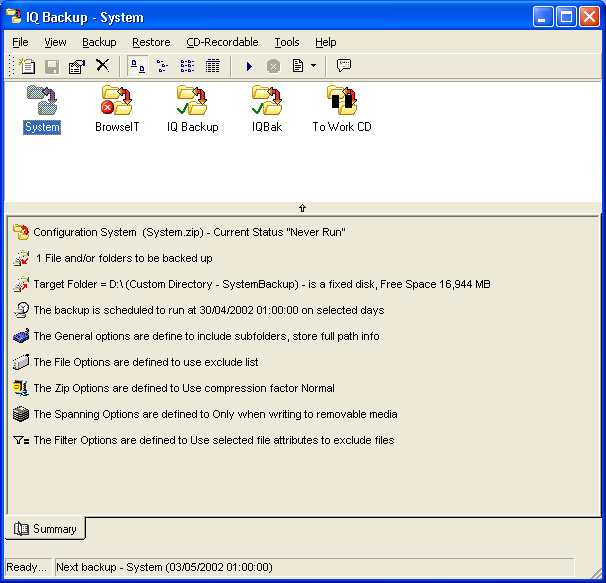Click the window resize grip corner

(597, 571)
